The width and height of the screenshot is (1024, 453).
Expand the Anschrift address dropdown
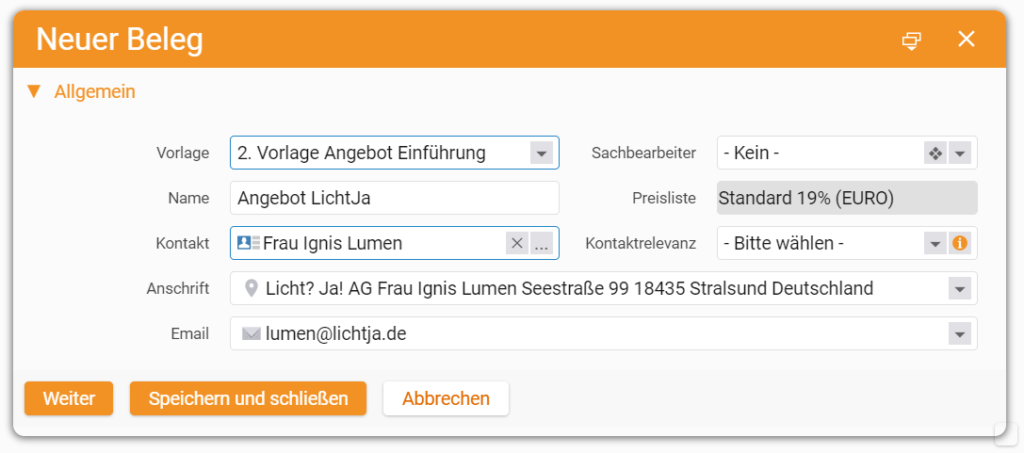click(x=959, y=289)
